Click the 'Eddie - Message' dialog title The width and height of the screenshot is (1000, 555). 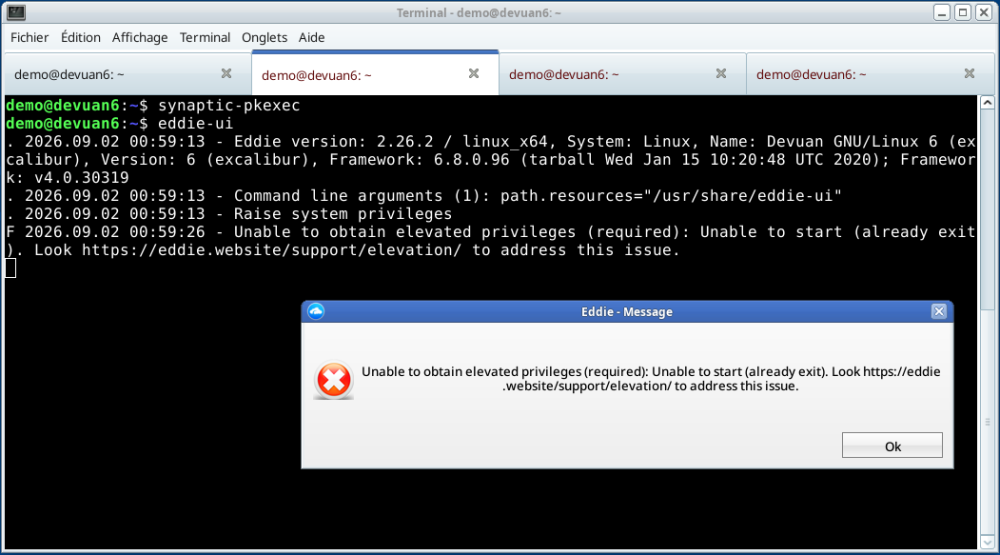click(627, 312)
